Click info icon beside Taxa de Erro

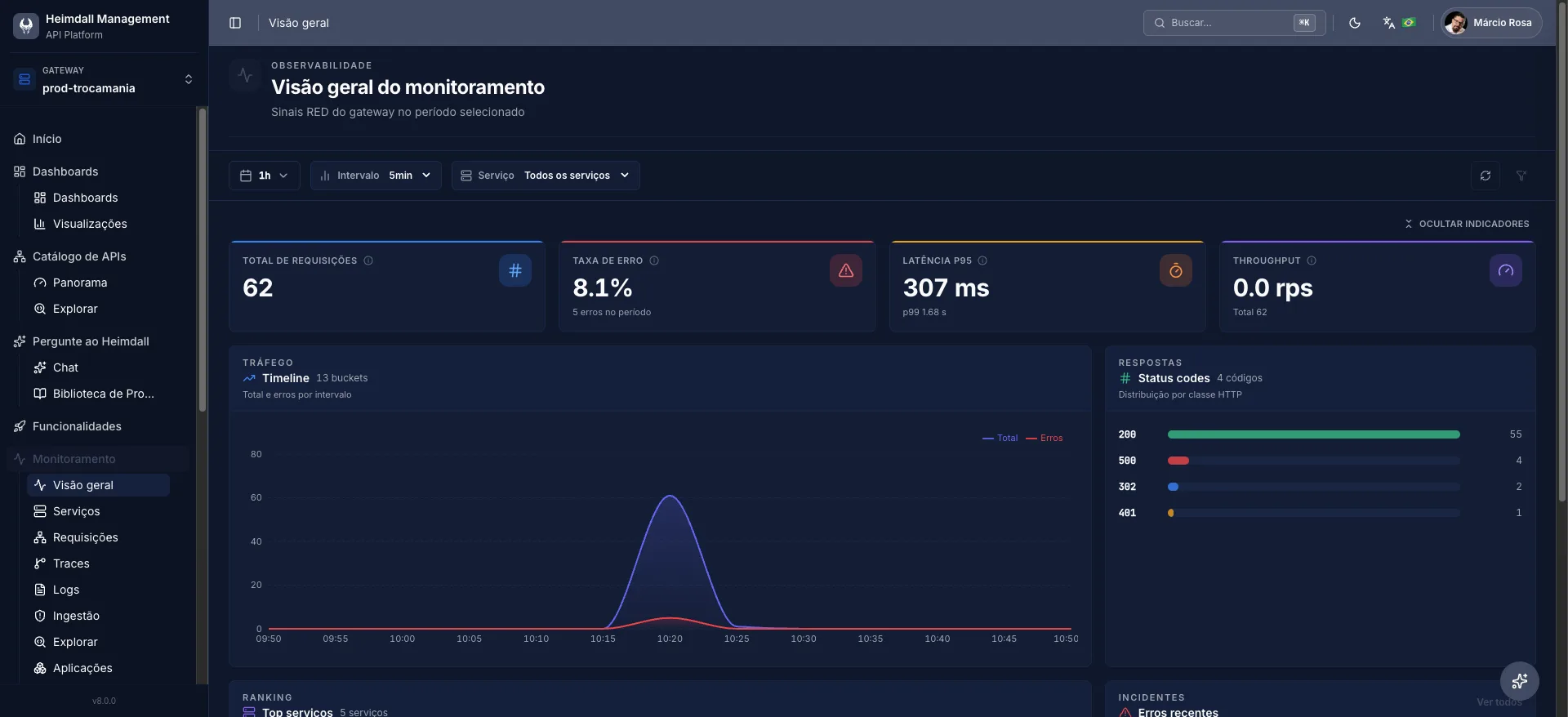[x=654, y=261]
